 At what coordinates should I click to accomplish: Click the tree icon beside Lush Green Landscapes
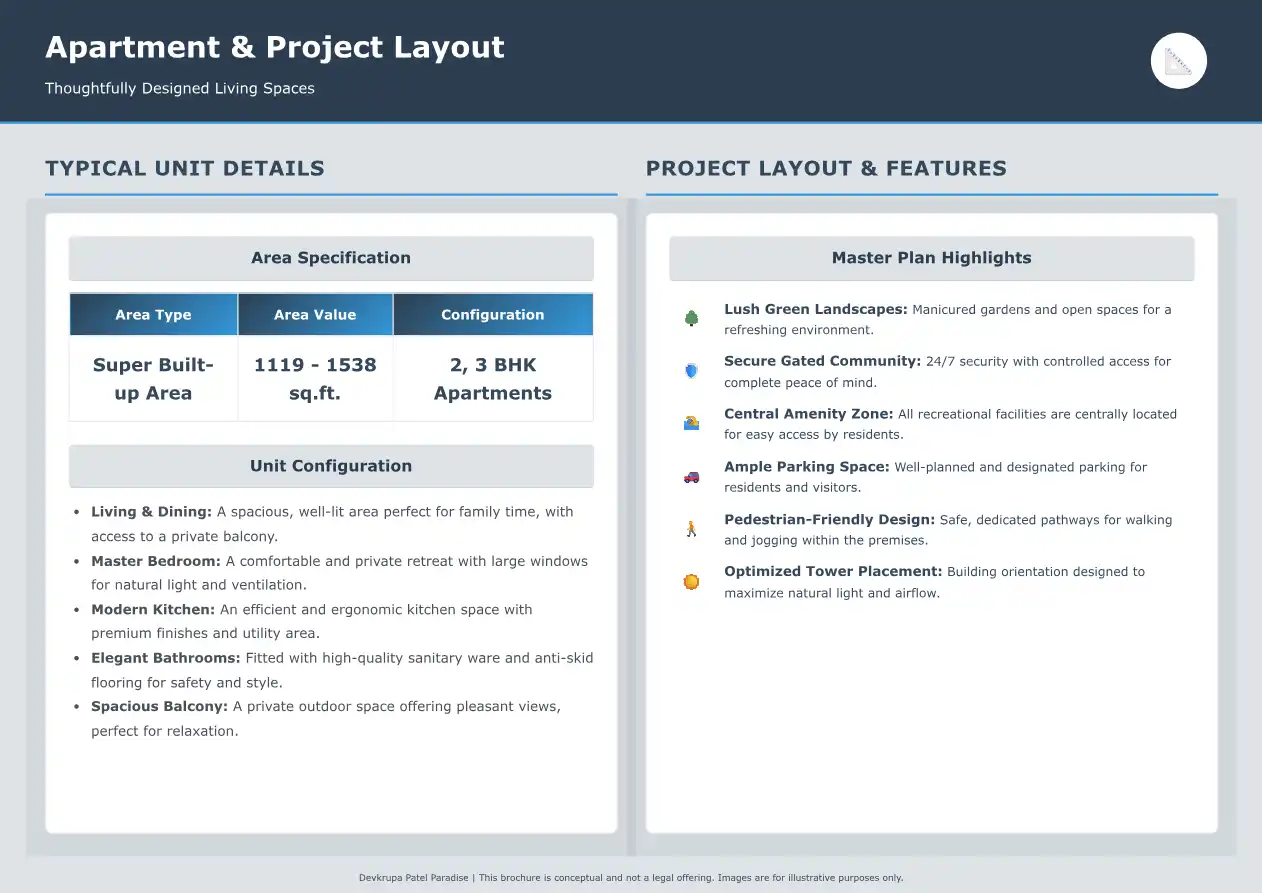[x=691, y=318]
